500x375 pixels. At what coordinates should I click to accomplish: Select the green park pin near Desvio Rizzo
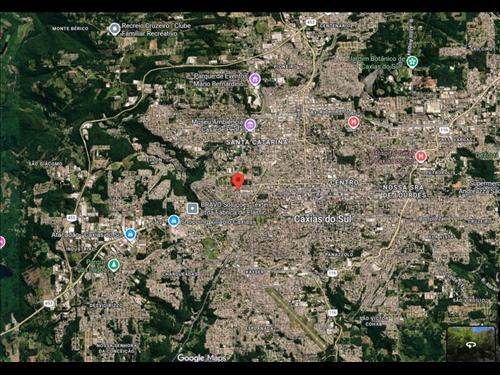coord(114,265)
